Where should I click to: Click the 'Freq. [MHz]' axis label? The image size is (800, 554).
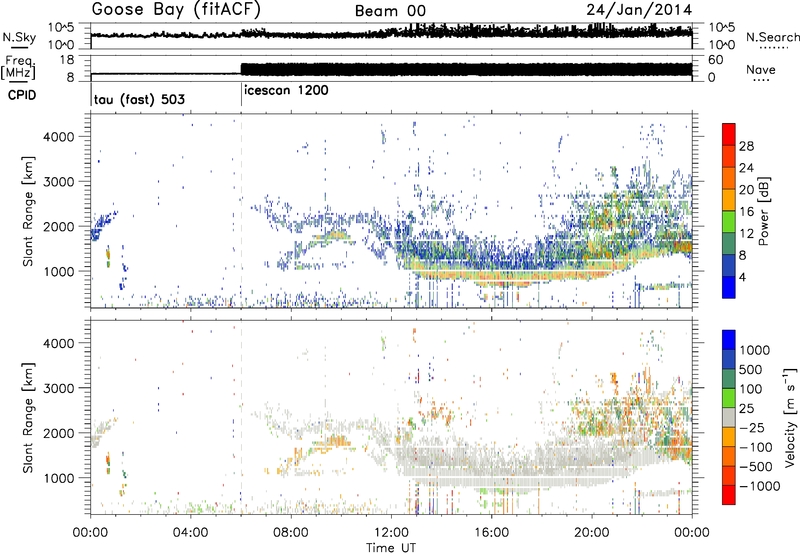pos(19,68)
